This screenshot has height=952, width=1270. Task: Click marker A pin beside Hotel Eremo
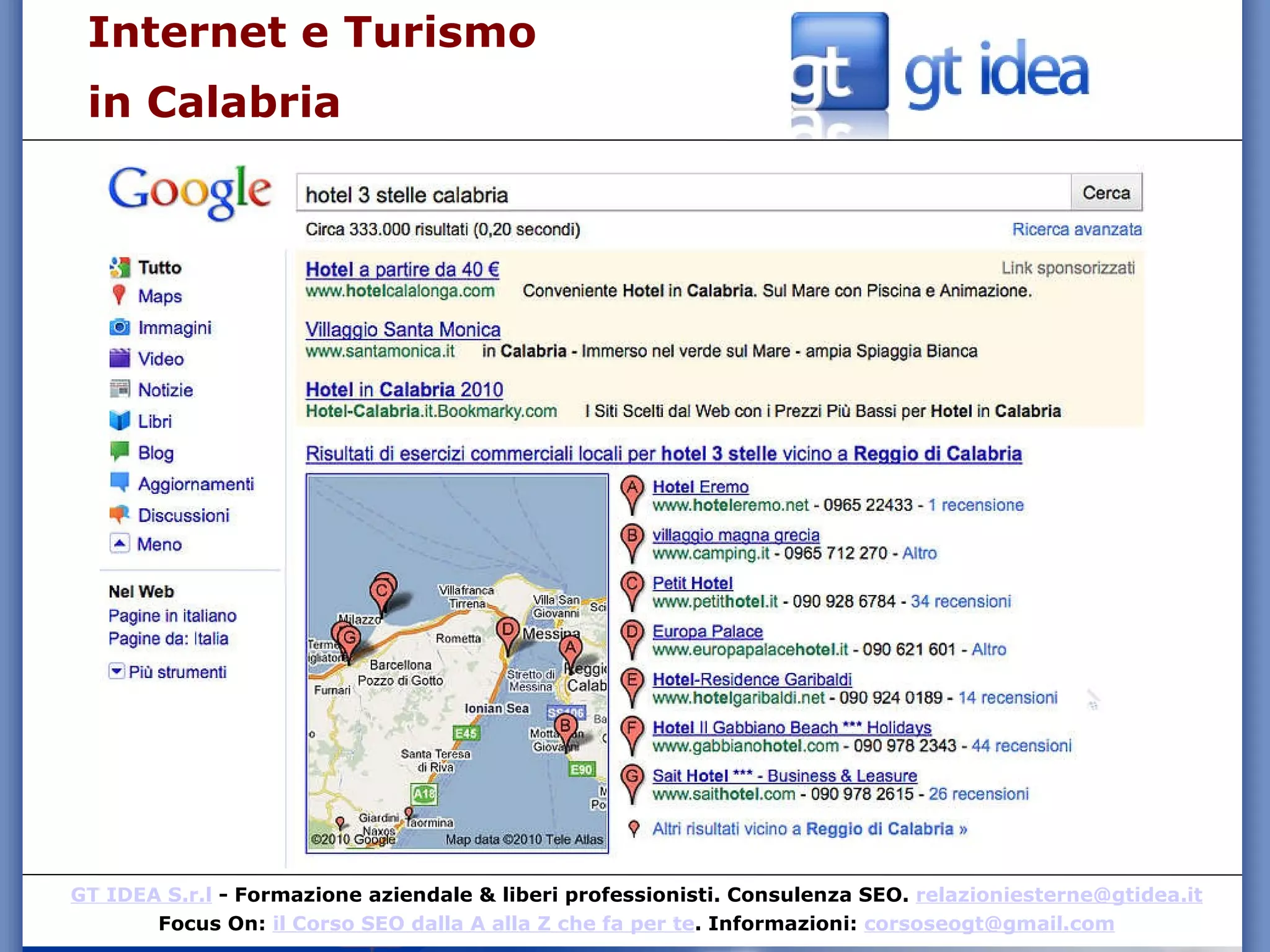pyautogui.click(x=633, y=496)
